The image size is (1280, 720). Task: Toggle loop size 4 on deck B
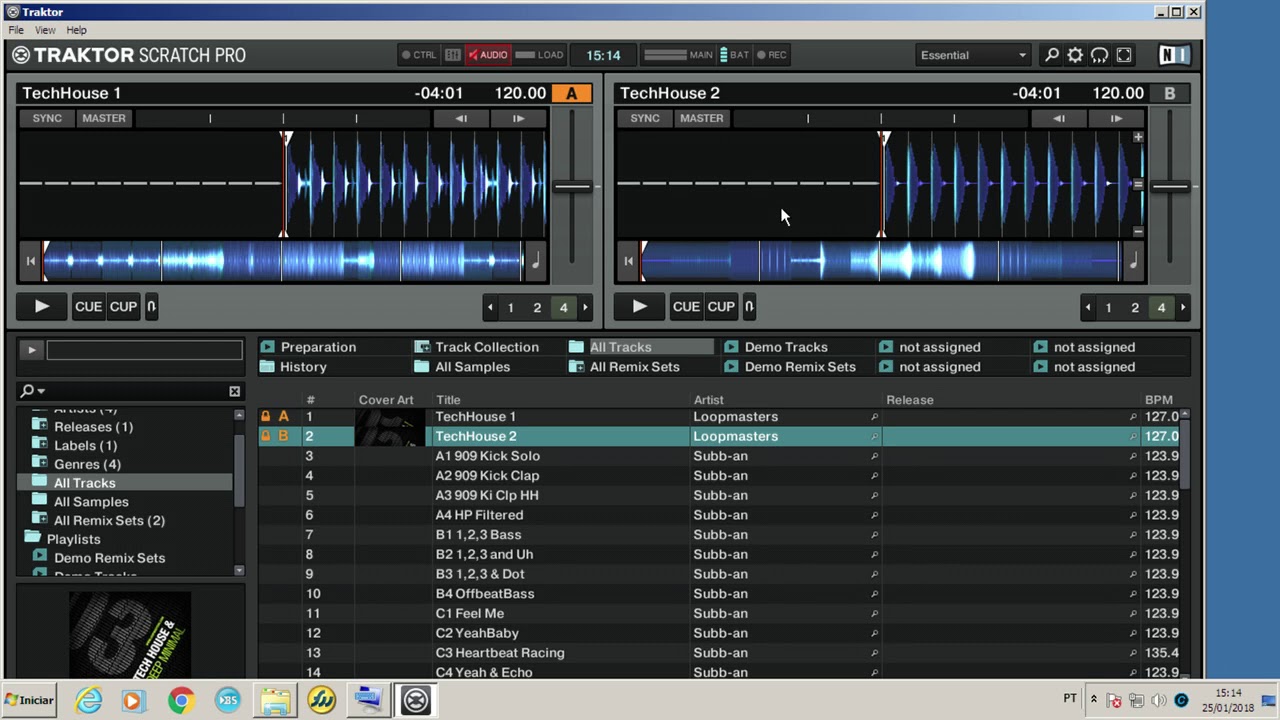(x=1161, y=308)
